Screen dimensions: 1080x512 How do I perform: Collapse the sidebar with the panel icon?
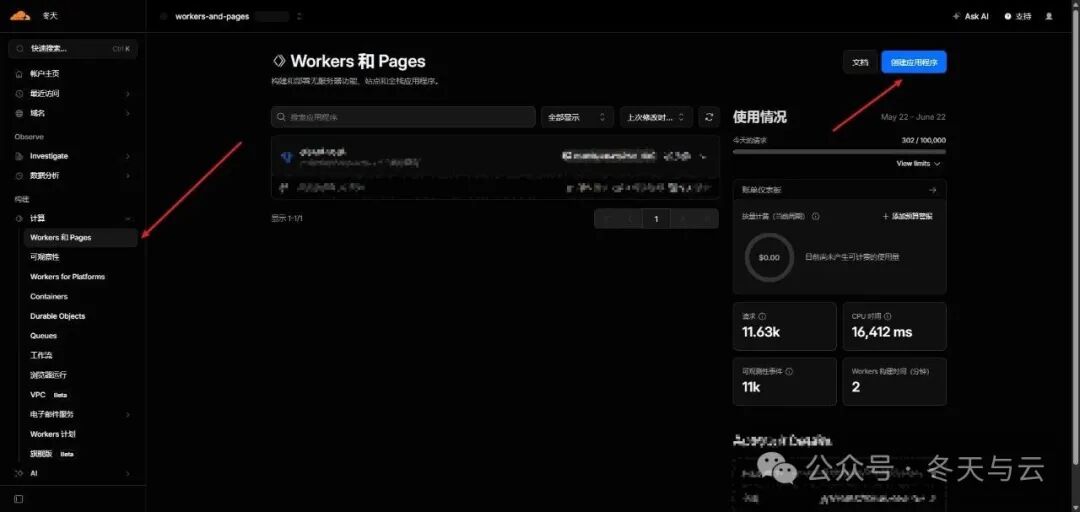click(x=19, y=499)
